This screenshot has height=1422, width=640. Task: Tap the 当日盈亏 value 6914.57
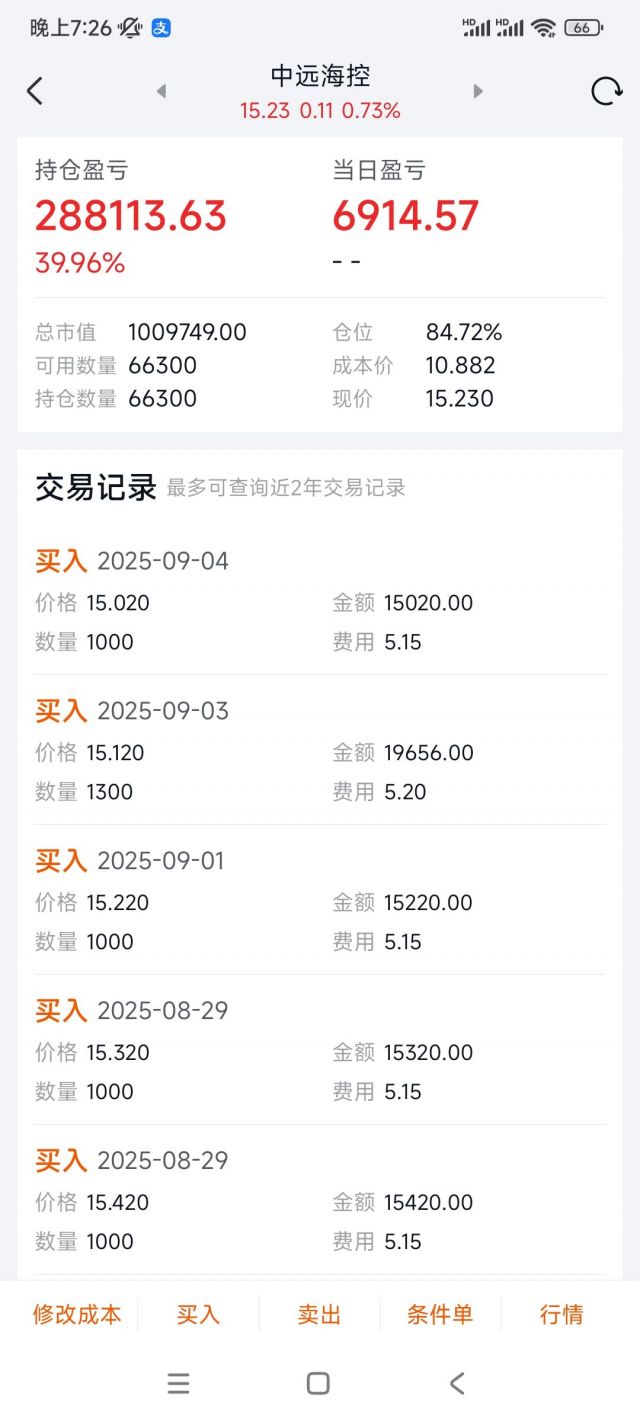(x=405, y=214)
